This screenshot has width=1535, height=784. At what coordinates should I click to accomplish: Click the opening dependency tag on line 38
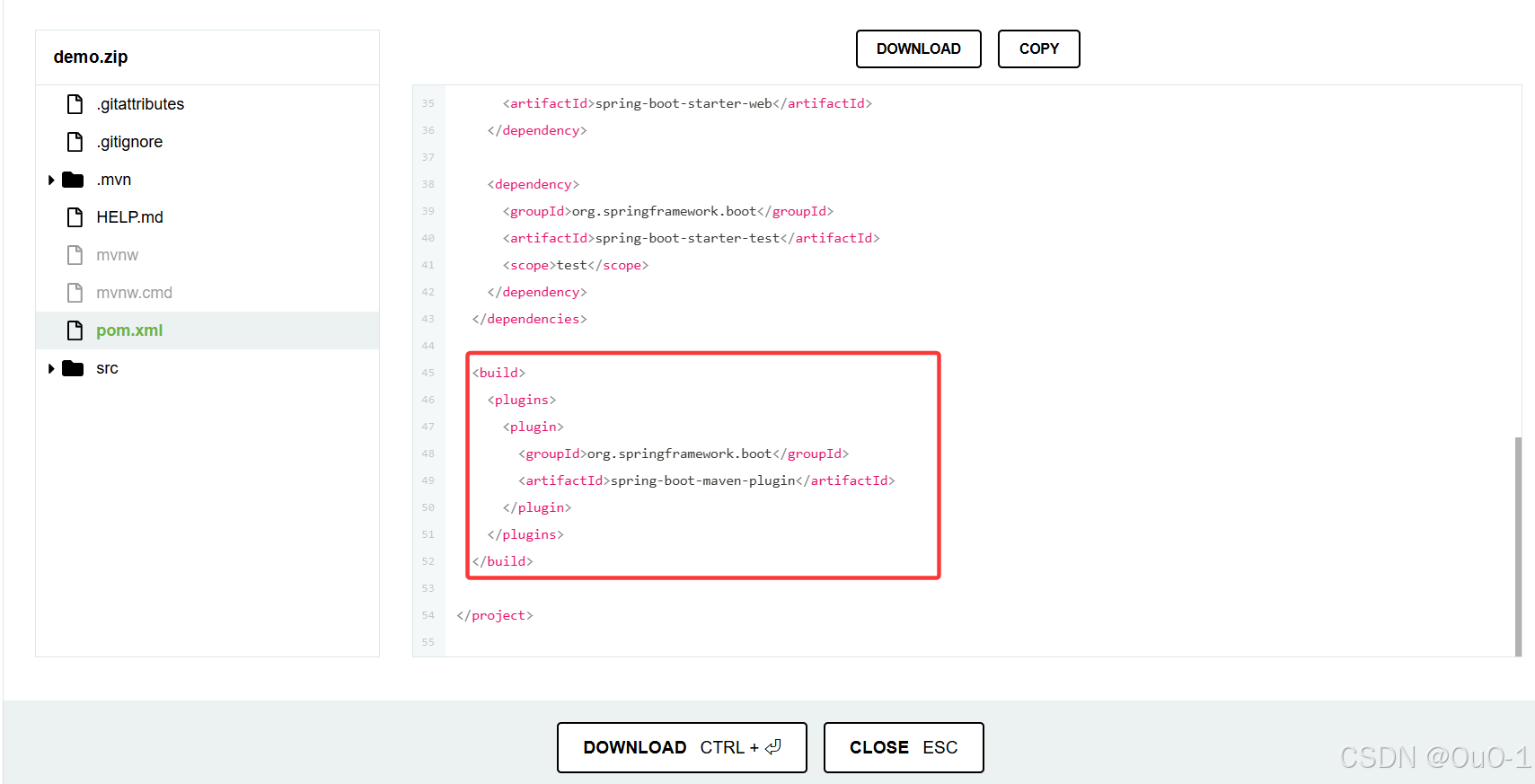point(534,184)
